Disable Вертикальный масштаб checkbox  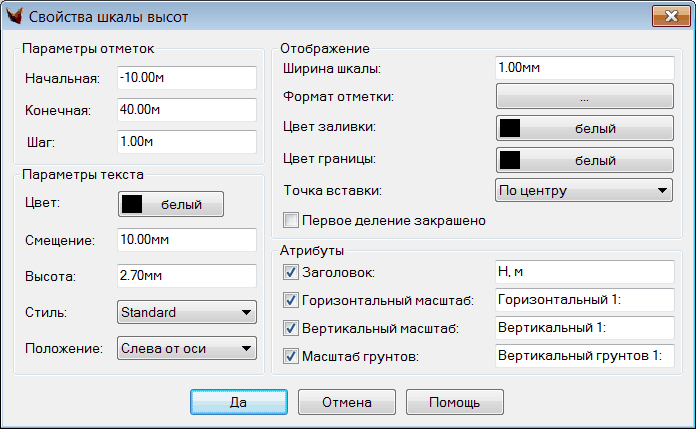[x=291, y=328]
